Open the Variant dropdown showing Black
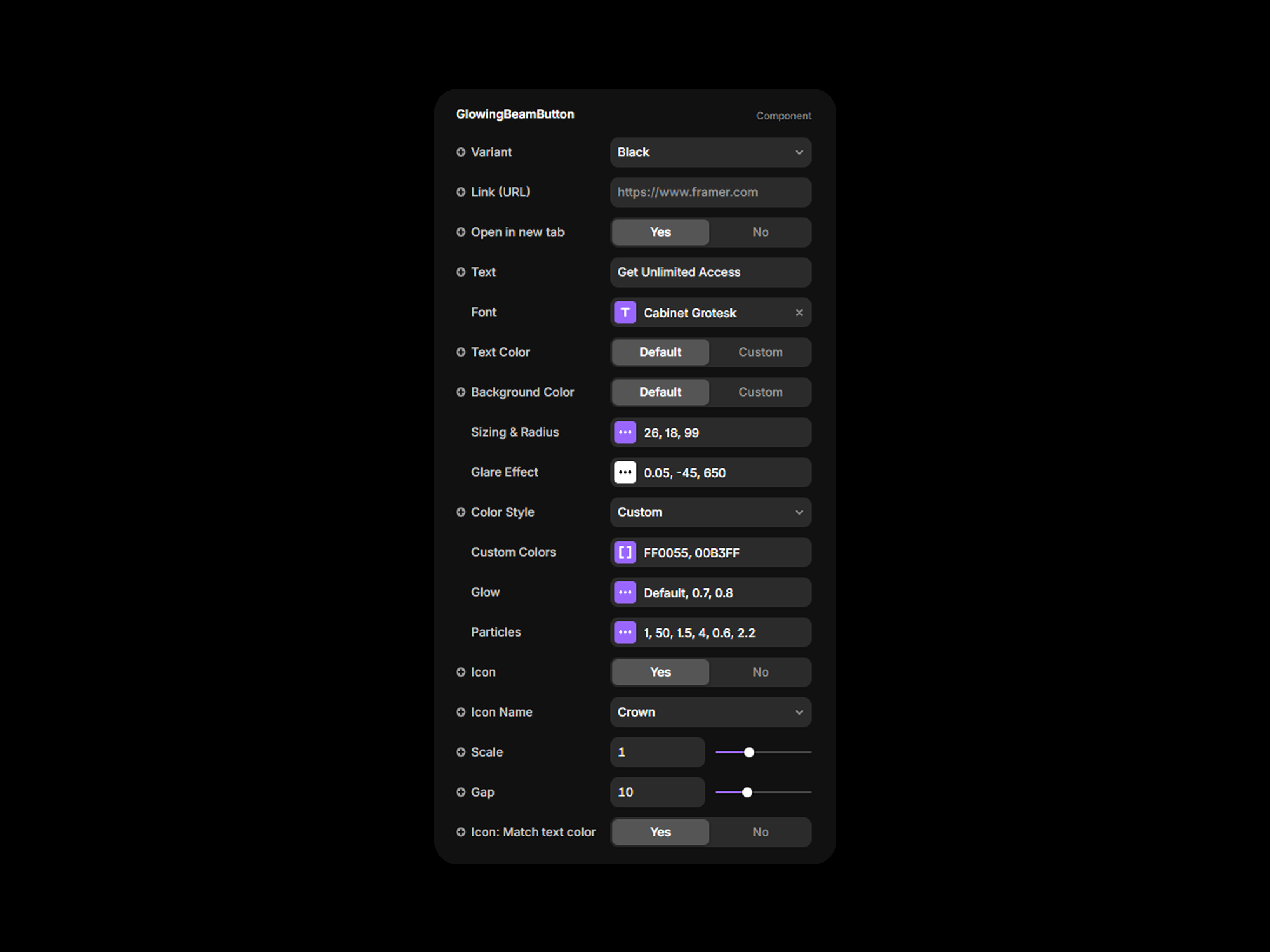Image resolution: width=1270 pixels, height=952 pixels. [710, 152]
